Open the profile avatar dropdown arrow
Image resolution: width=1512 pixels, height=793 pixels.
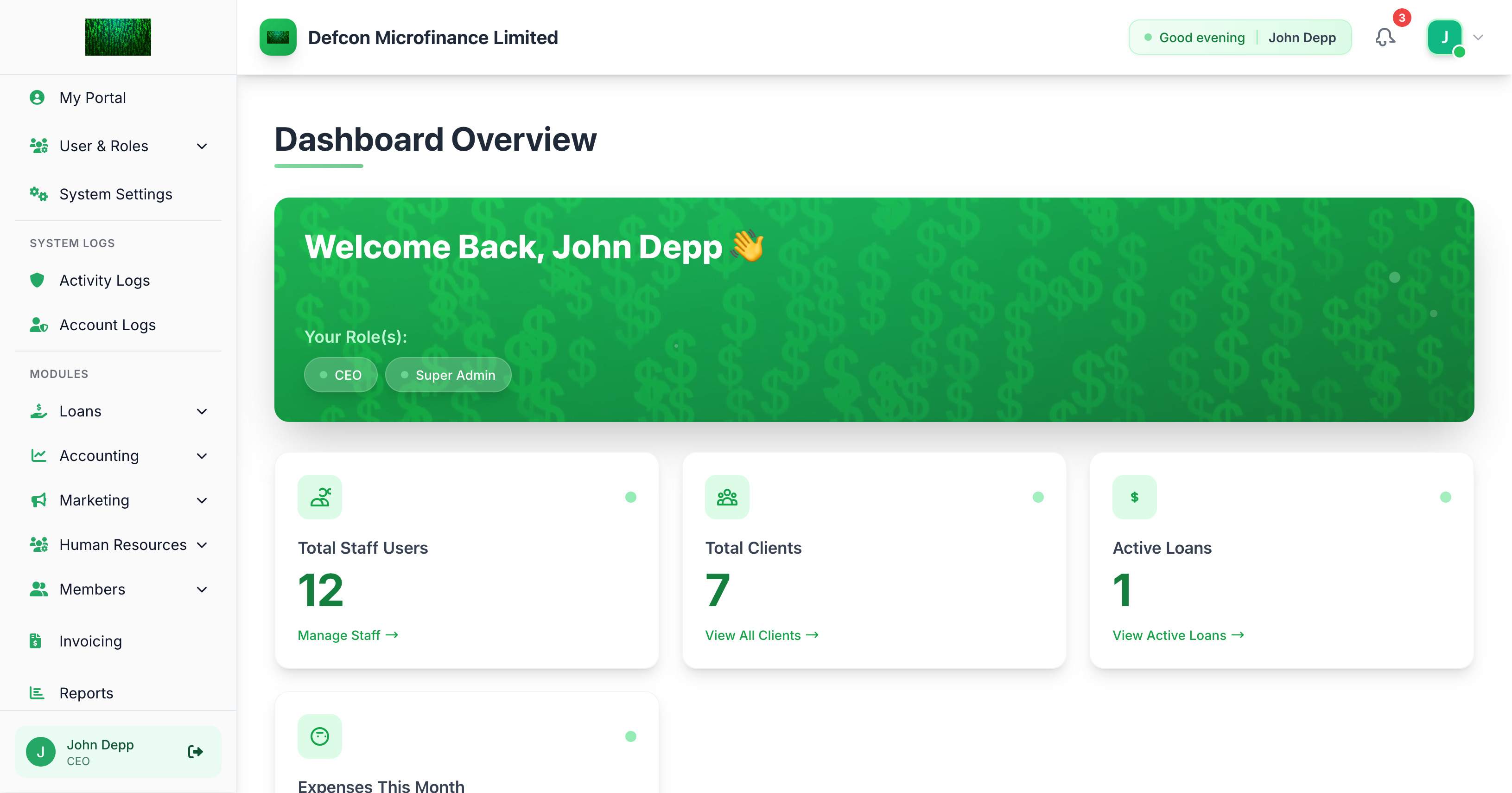[x=1478, y=38]
